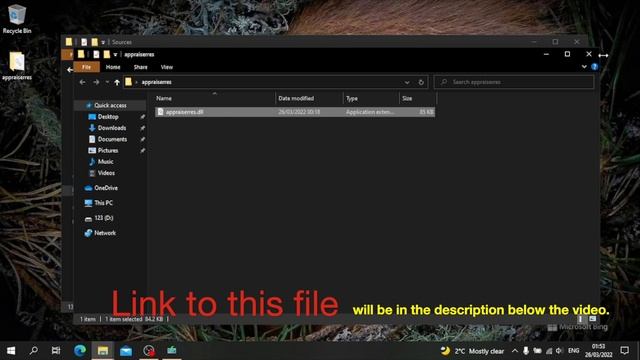The height and width of the screenshot is (360, 640).
Task: Select Quick access in navigation pane
Action: [x=110, y=105]
